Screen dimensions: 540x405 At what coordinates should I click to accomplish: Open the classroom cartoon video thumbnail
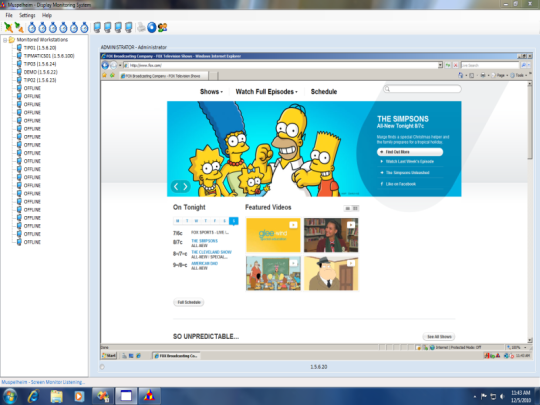[x=273, y=273]
